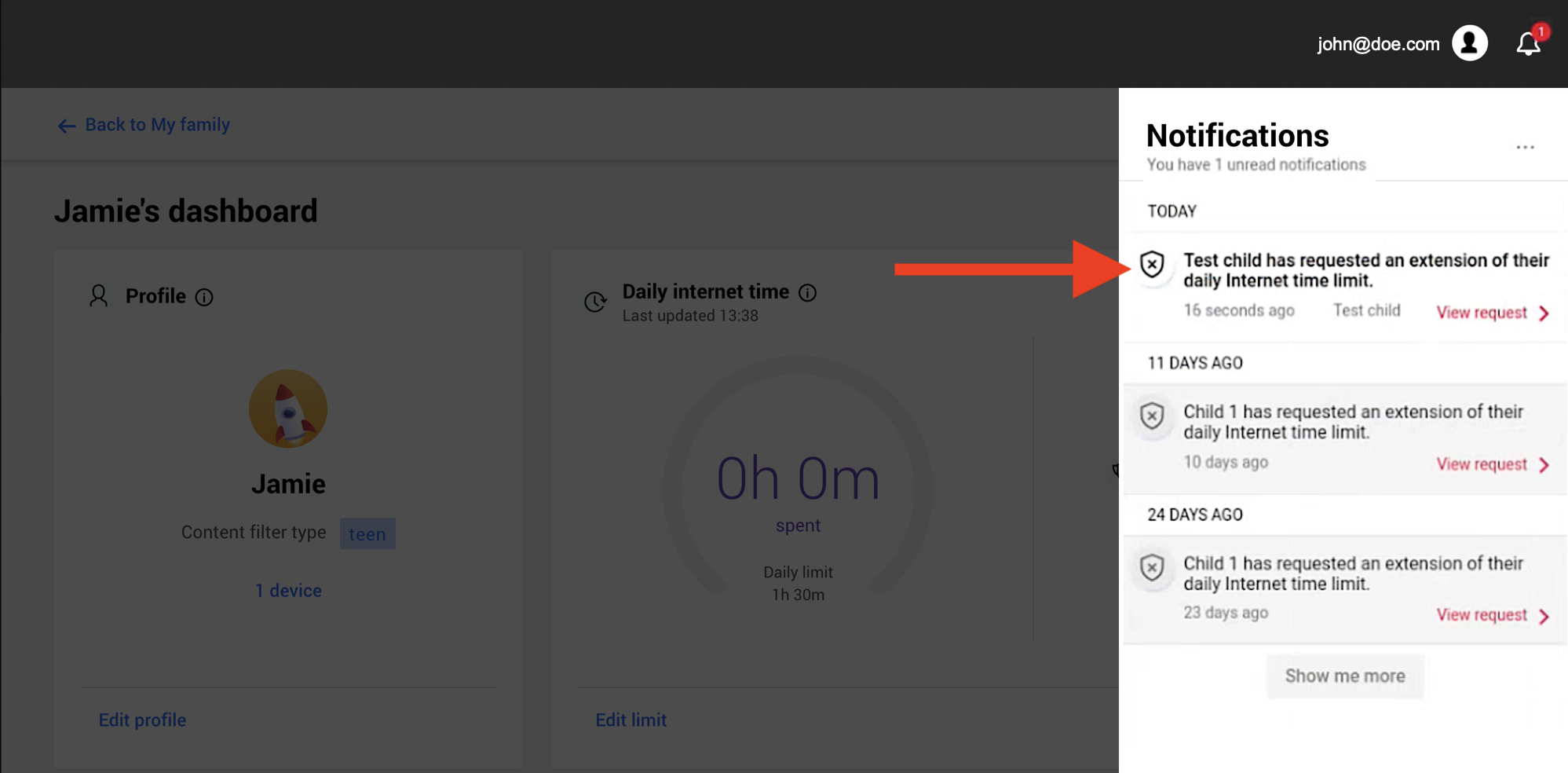Expand the 24-days-ago request via its chevron
This screenshot has width=1568, height=773.
(x=1544, y=615)
